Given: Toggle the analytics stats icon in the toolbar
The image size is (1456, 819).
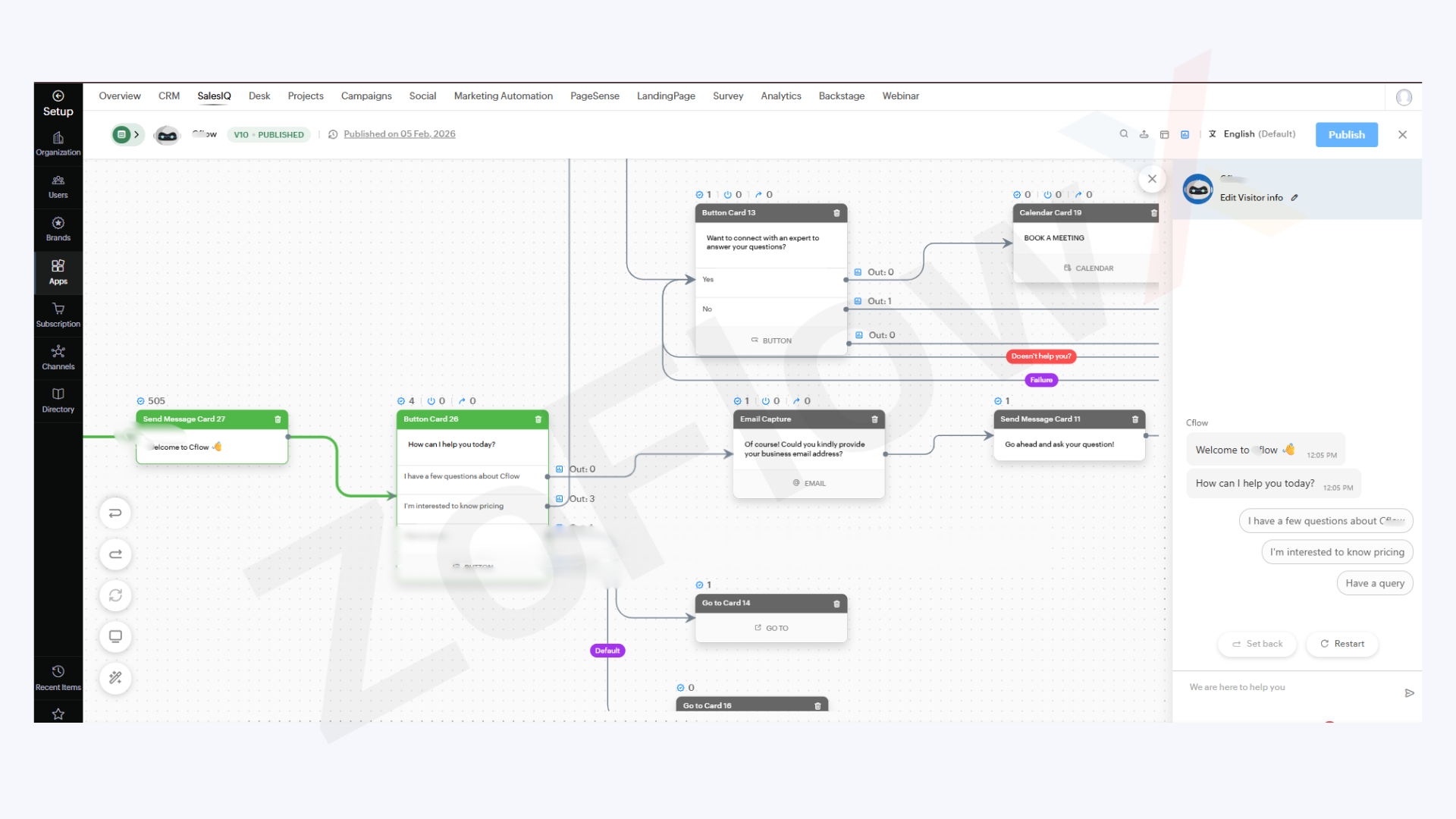Looking at the screenshot, I should 1185,134.
